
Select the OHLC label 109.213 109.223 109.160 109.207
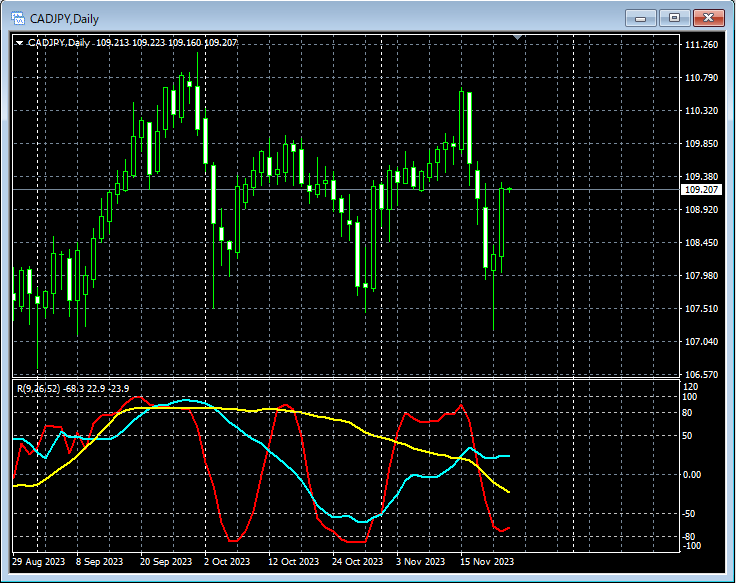166,43
